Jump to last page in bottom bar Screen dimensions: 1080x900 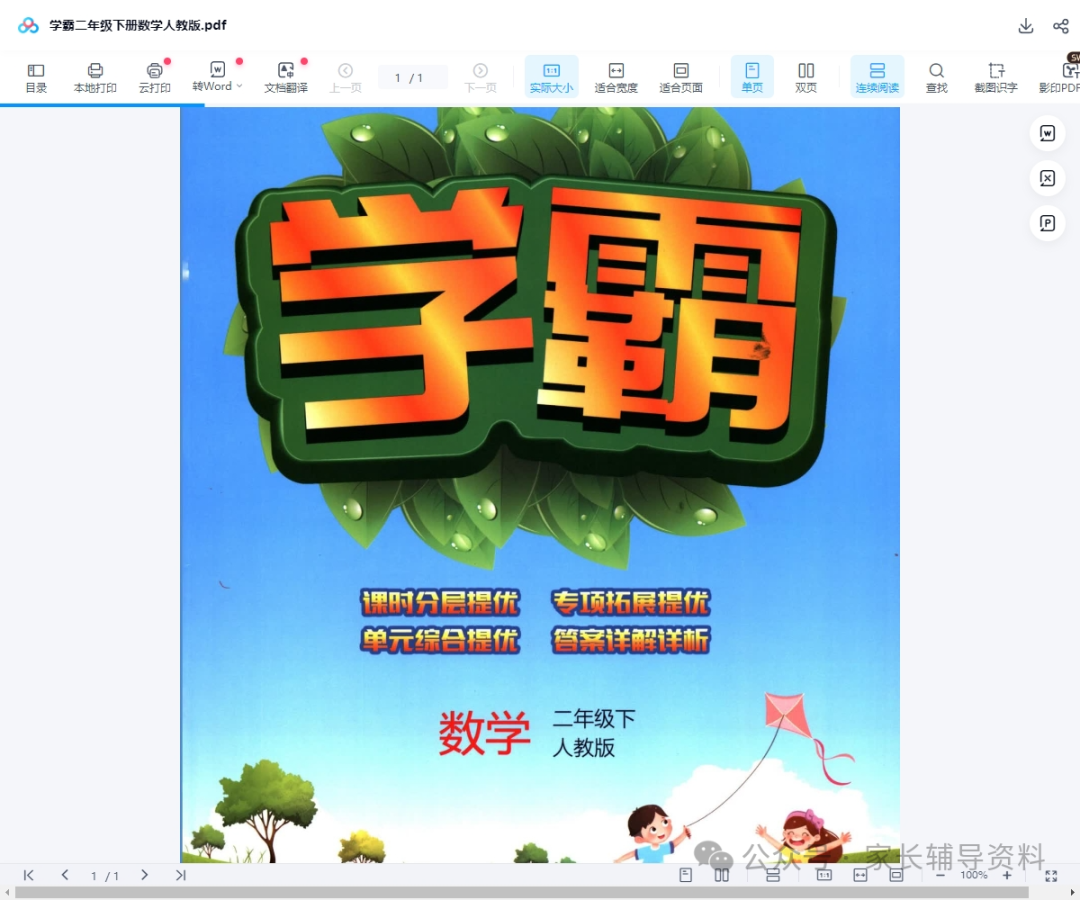tap(180, 875)
